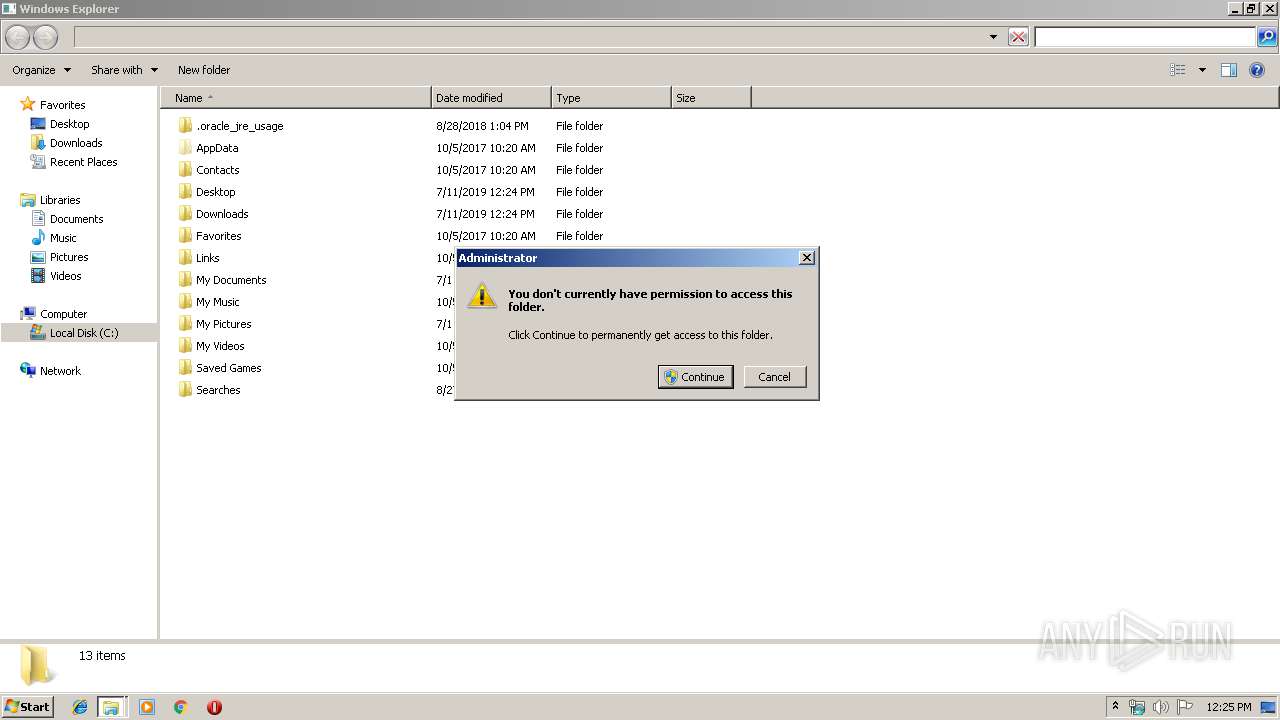Sort by Size column header
The width and height of the screenshot is (1280, 720).
coord(711,98)
